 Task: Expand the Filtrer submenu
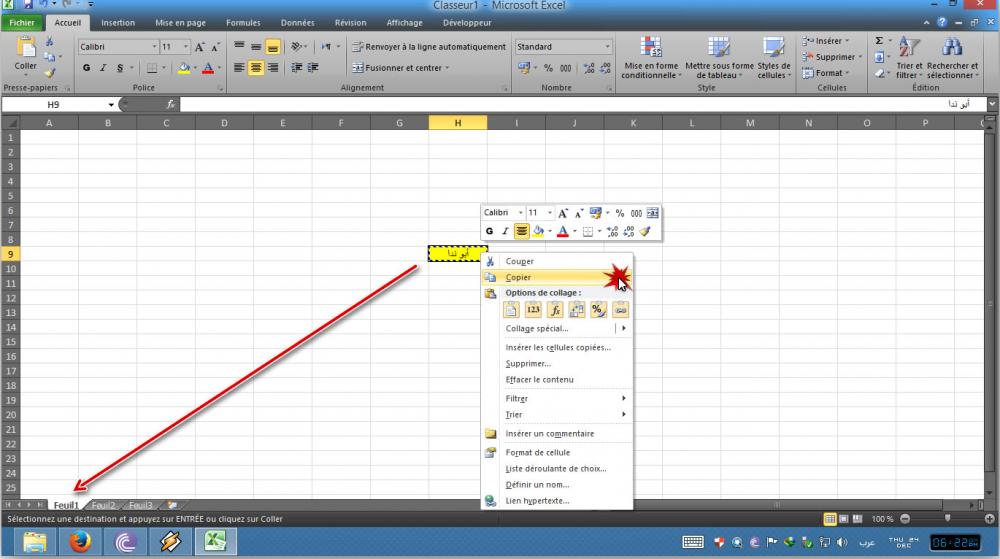click(x=557, y=398)
